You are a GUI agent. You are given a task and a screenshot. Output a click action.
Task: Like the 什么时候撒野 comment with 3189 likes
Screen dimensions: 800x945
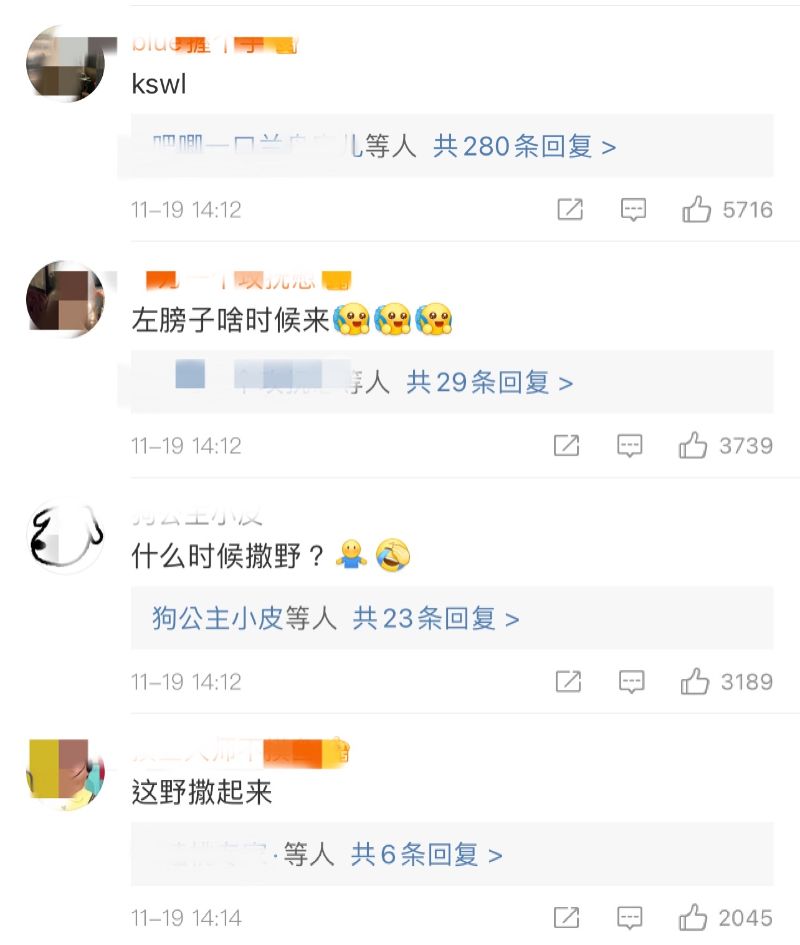(x=694, y=682)
